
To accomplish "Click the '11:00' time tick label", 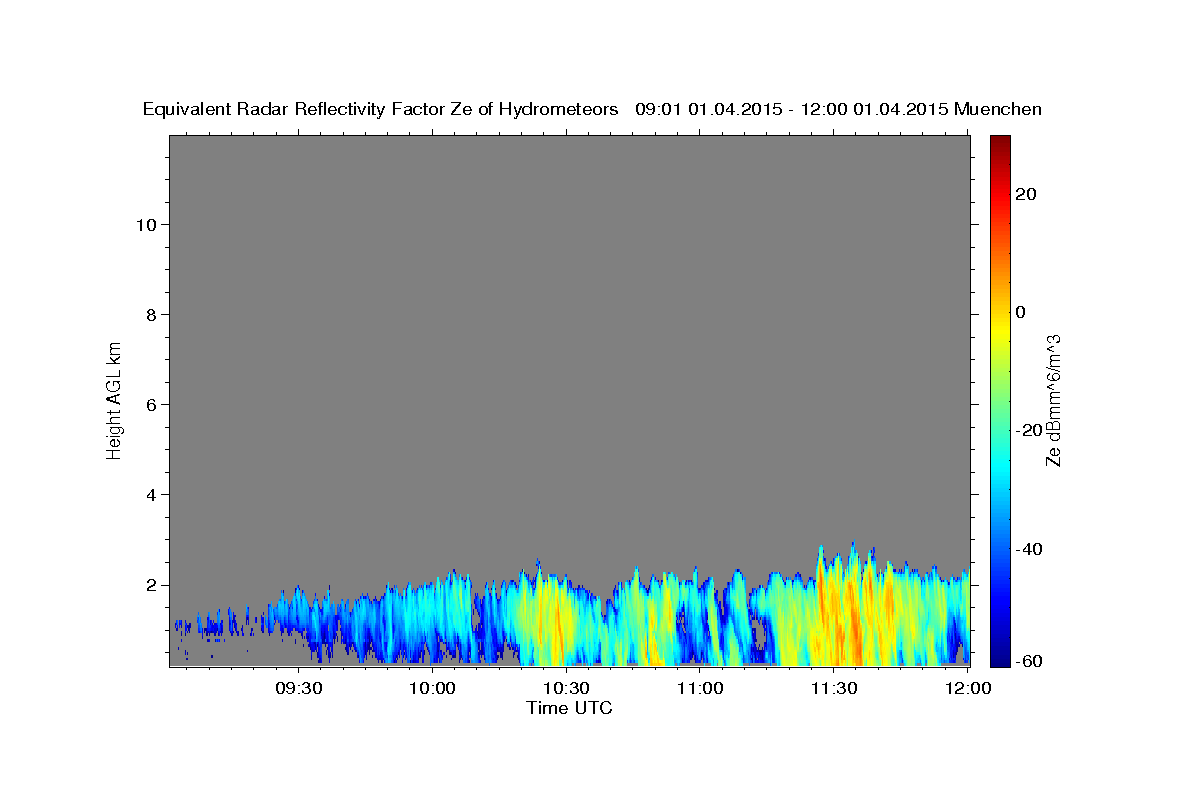I will (700, 688).
